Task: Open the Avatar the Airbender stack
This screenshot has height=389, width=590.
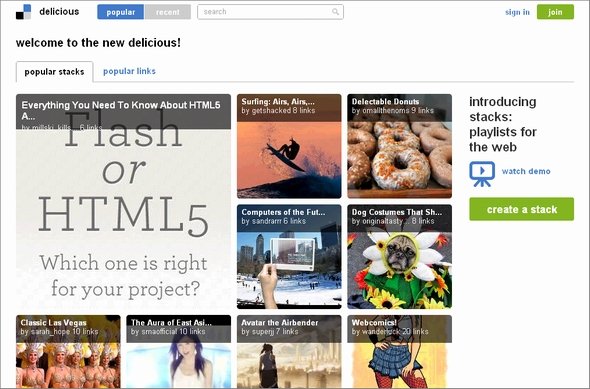Action: click(289, 352)
